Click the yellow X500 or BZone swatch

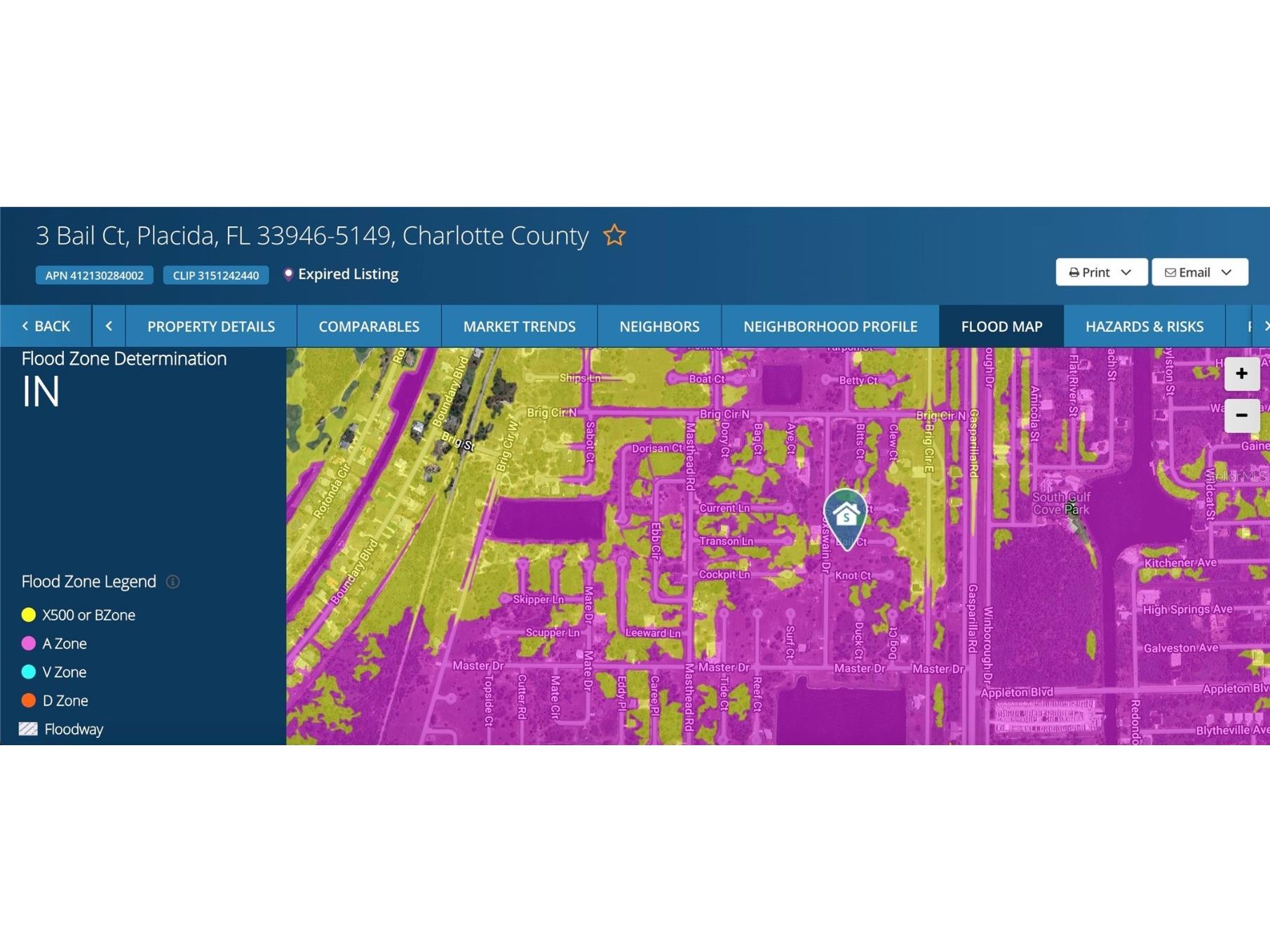click(x=29, y=616)
